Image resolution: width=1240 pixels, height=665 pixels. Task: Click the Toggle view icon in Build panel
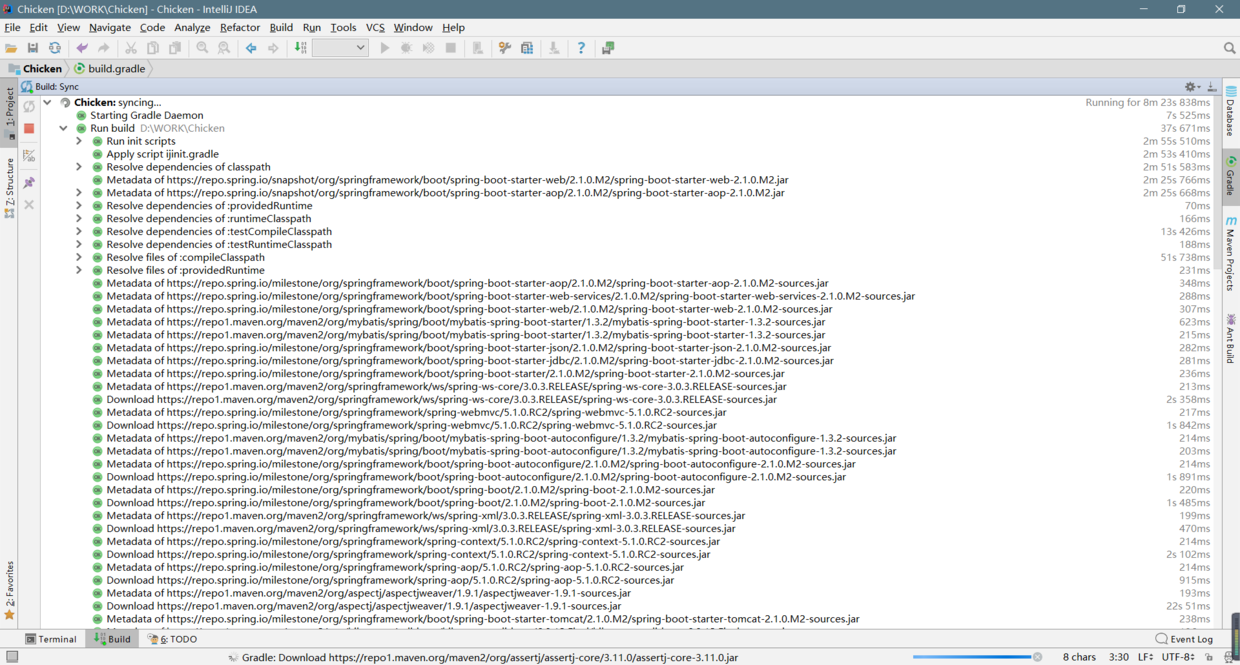[x=29, y=156]
